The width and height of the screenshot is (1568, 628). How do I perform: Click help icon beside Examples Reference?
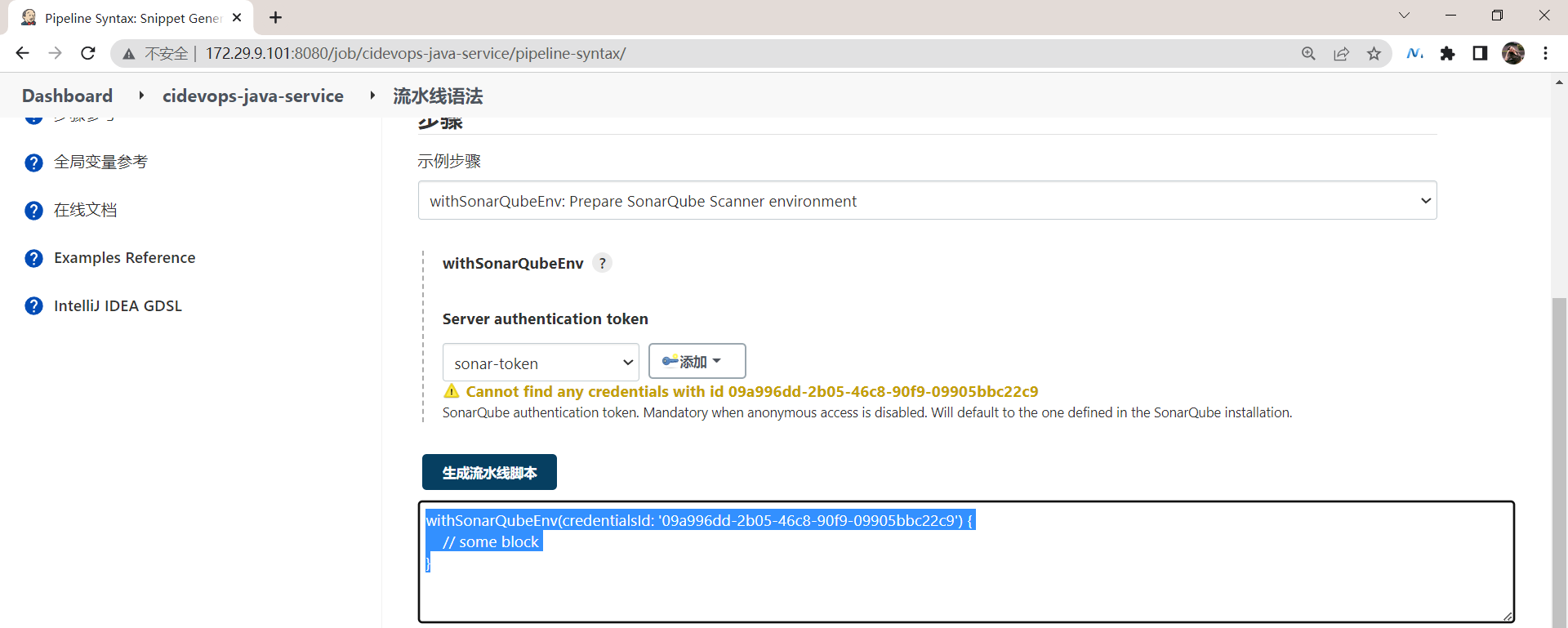click(x=33, y=258)
